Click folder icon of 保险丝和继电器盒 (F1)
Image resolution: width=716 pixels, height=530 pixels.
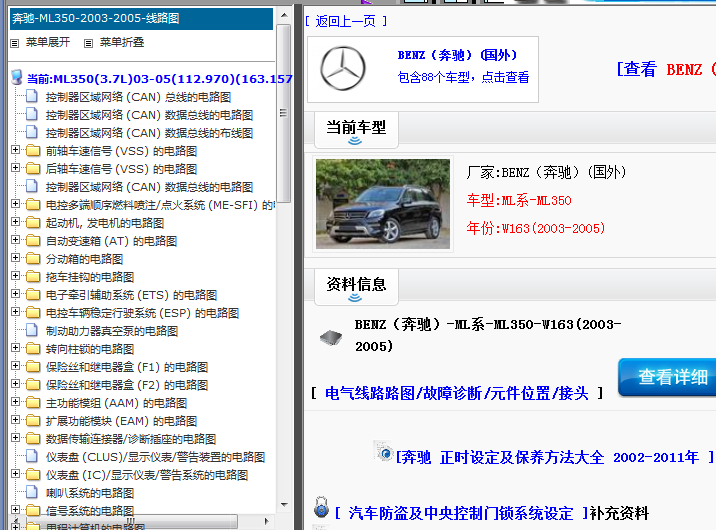pos(33,366)
